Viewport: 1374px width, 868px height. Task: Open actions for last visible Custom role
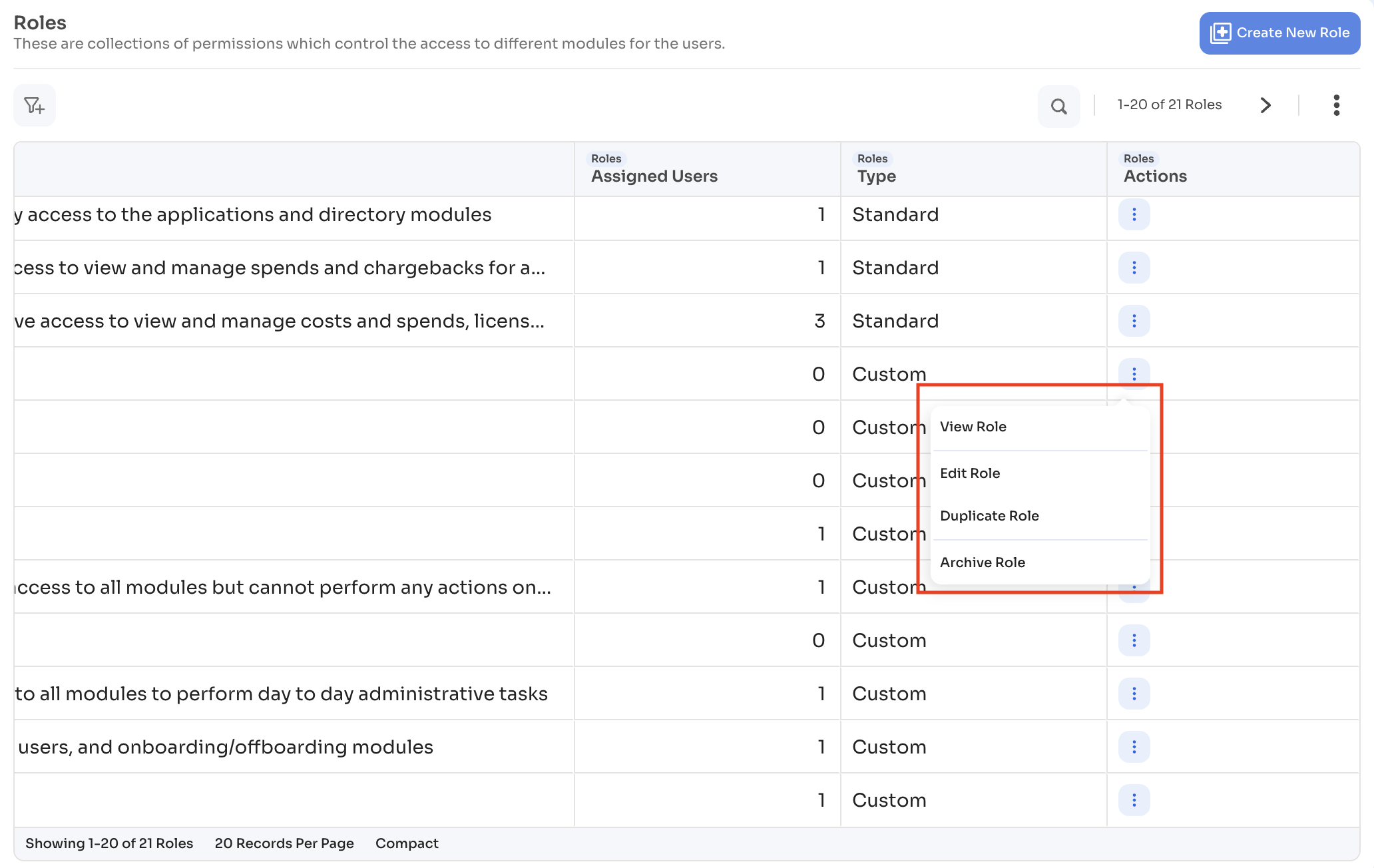click(x=1134, y=800)
